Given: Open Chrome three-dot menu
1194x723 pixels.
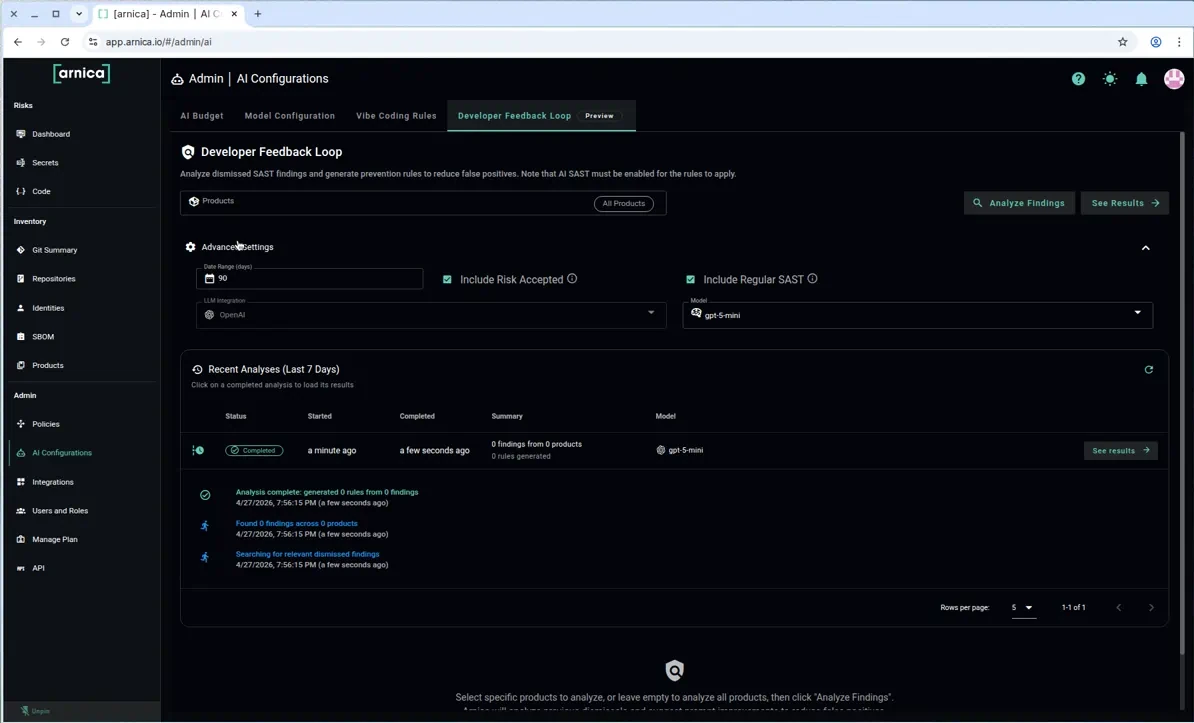Looking at the screenshot, I should click(x=1180, y=42).
